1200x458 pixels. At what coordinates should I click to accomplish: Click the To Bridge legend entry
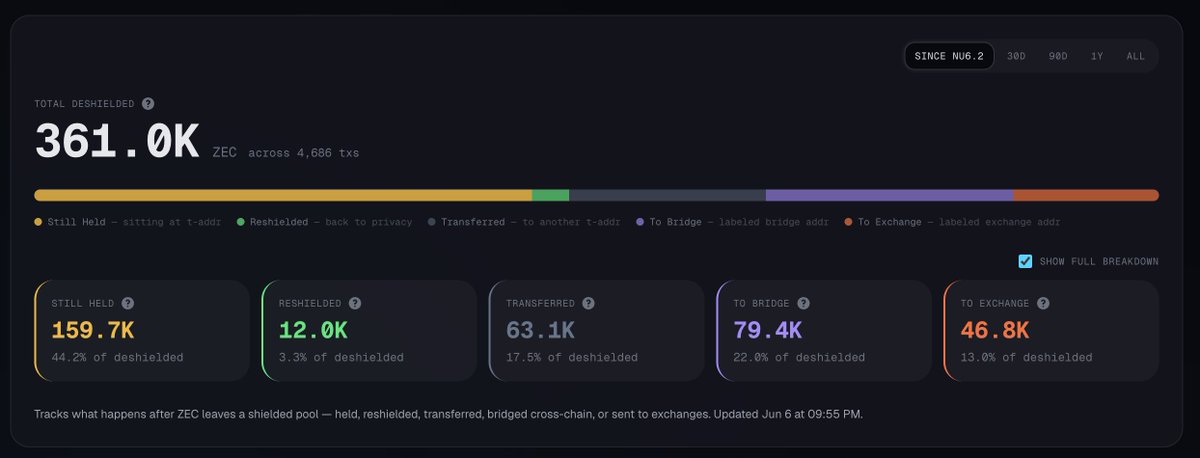click(732, 222)
